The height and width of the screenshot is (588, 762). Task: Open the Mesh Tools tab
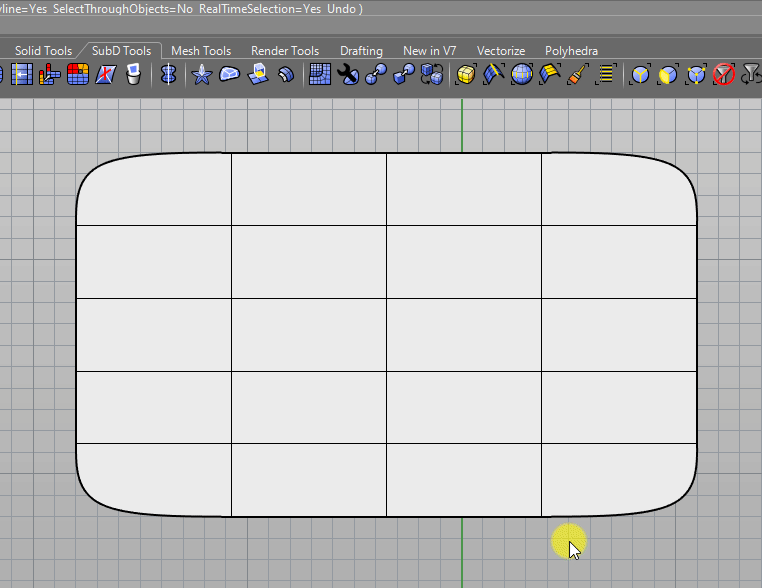click(201, 51)
